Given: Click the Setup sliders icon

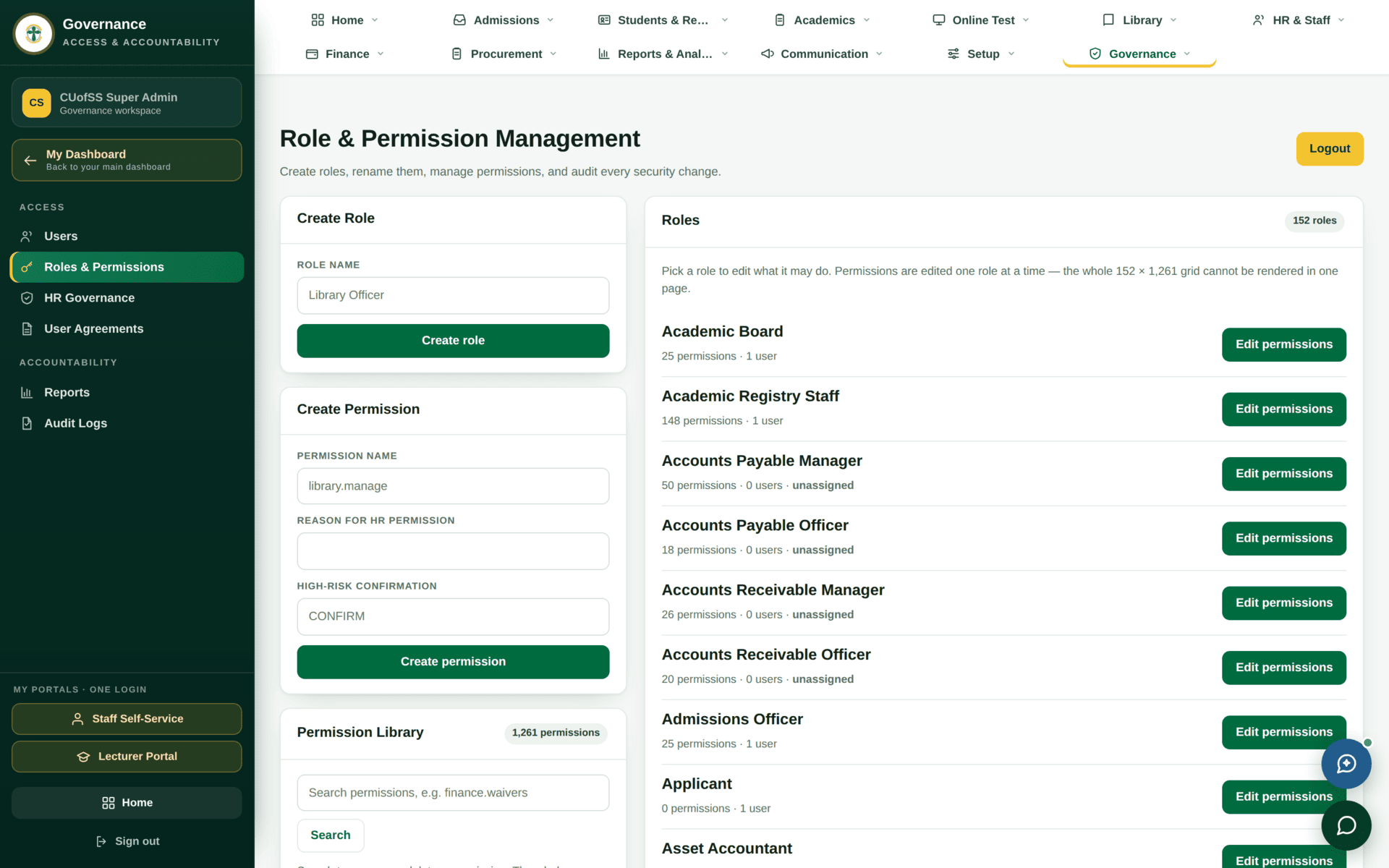Looking at the screenshot, I should [953, 54].
